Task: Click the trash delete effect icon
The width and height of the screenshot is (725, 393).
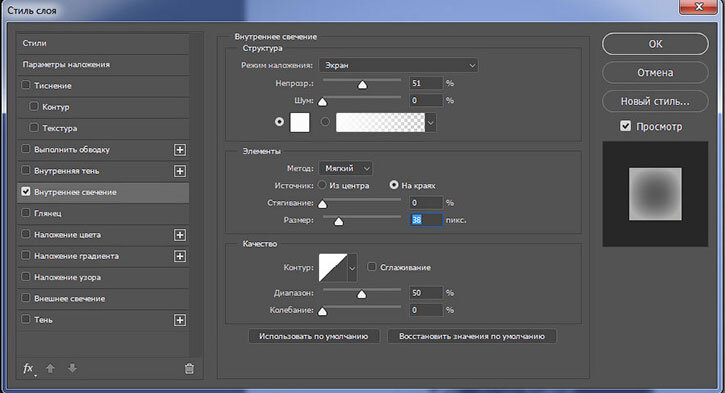Action: (189, 368)
